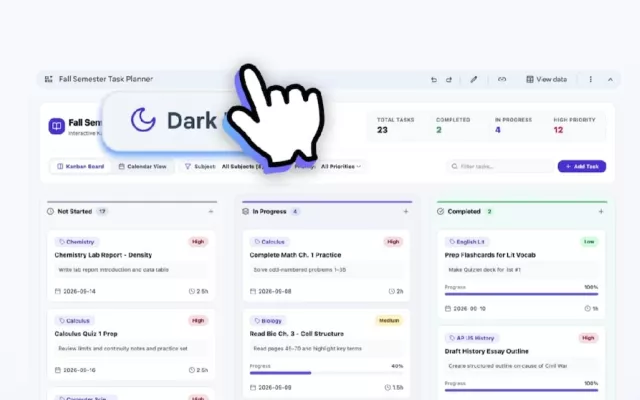640x400 pixels.
Task: Add a card with the Not Started plus
Action: tap(211, 211)
